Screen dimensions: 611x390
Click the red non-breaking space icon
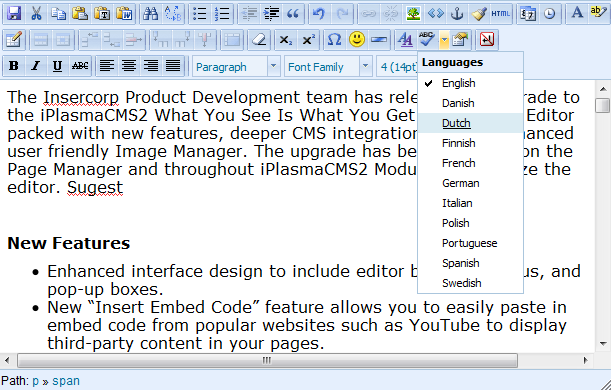[487, 40]
